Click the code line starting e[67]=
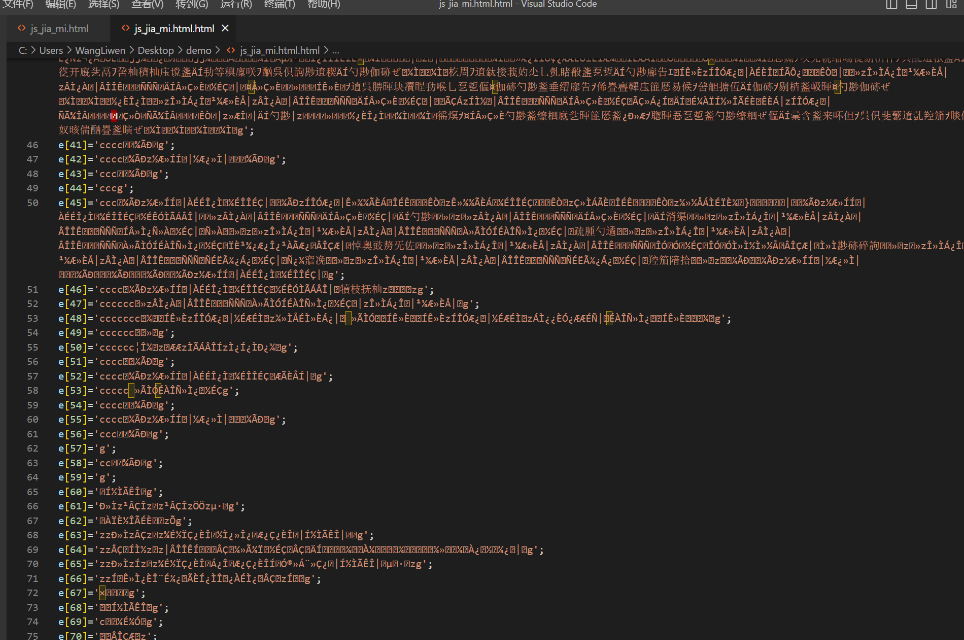The image size is (964, 640). 102,593
